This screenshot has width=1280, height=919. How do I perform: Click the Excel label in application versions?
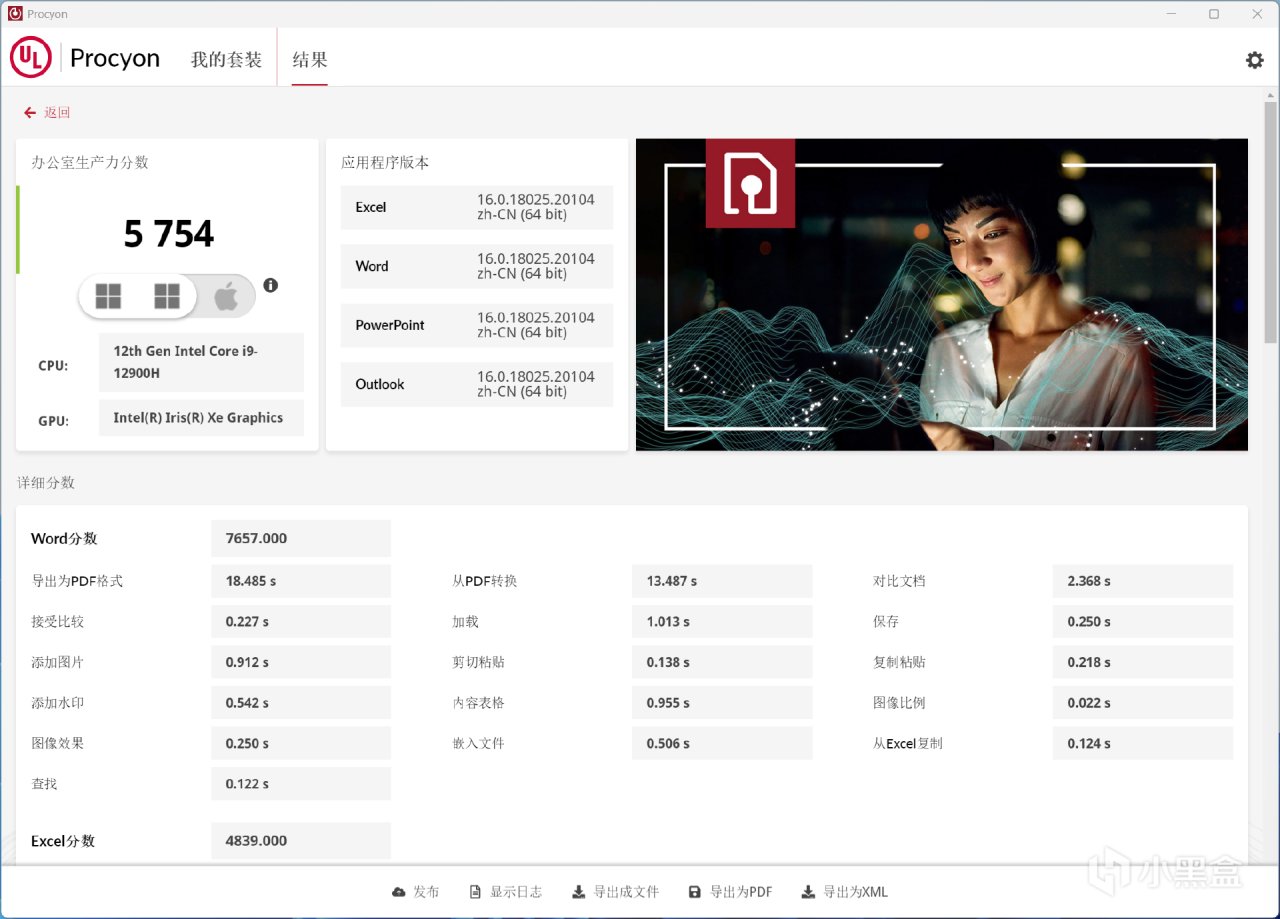(371, 207)
